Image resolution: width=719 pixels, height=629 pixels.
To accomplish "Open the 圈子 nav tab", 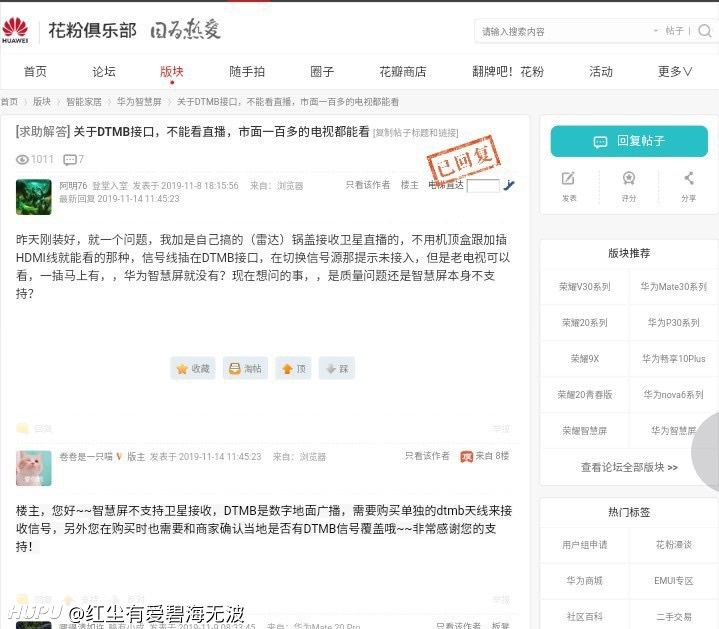I will tap(322, 72).
